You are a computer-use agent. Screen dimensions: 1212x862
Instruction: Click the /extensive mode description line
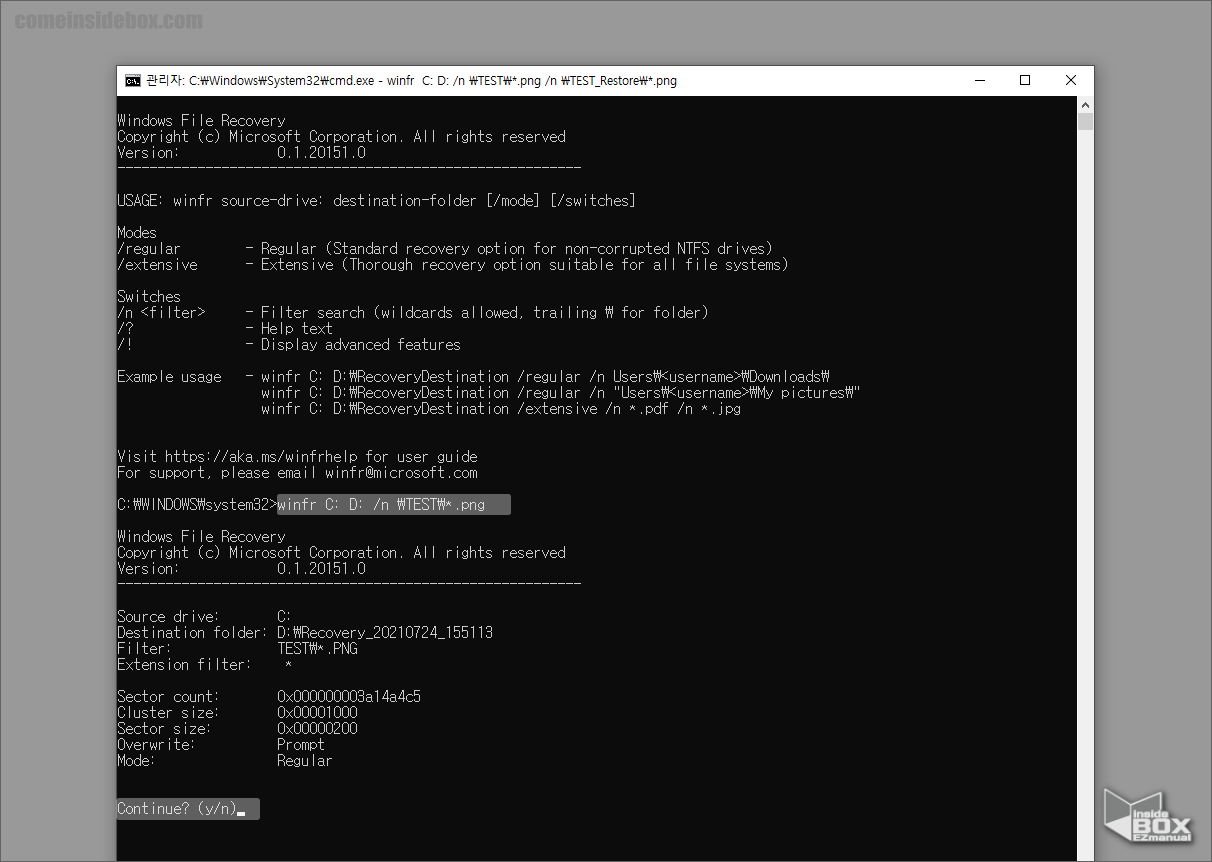[x=453, y=265]
